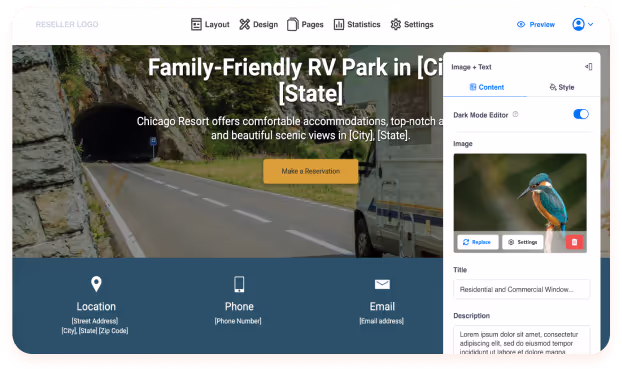The image size is (622, 372).
Task: Switch to the Style tab
Action: pyautogui.click(x=562, y=87)
